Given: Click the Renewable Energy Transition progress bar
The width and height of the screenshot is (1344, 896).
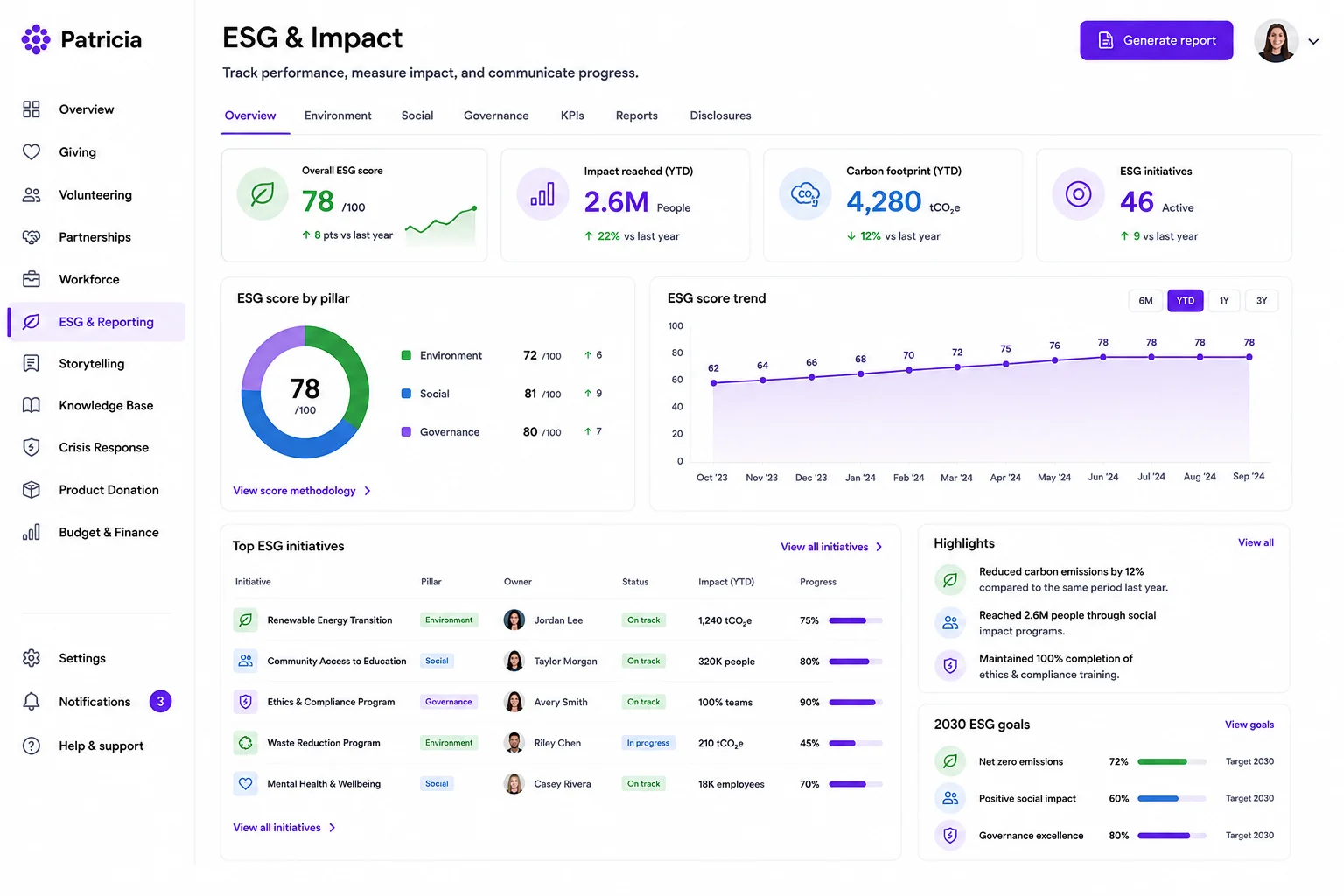Looking at the screenshot, I should coord(856,620).
